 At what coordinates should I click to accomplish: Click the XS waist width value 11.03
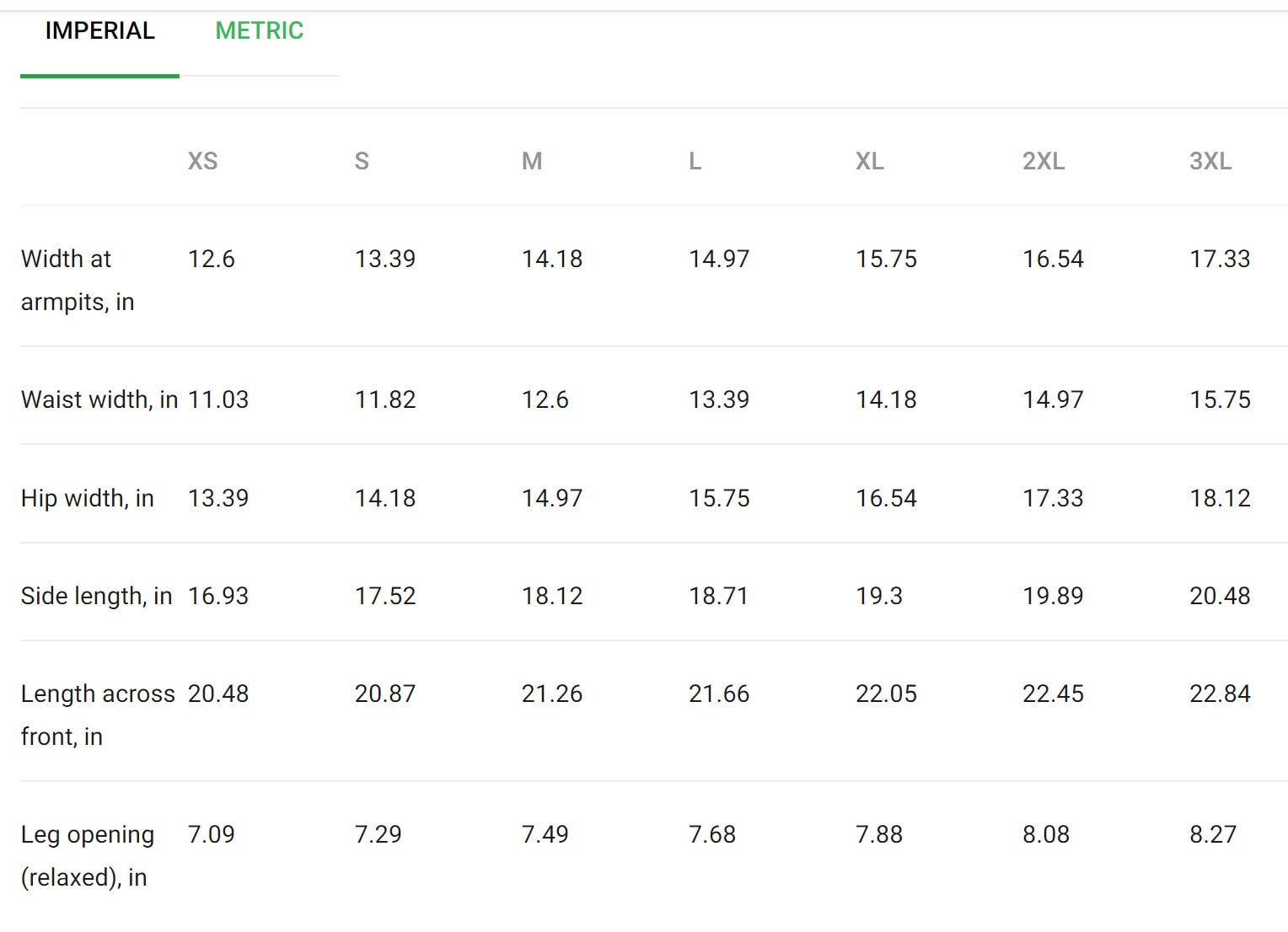click(x=218, y=399)
